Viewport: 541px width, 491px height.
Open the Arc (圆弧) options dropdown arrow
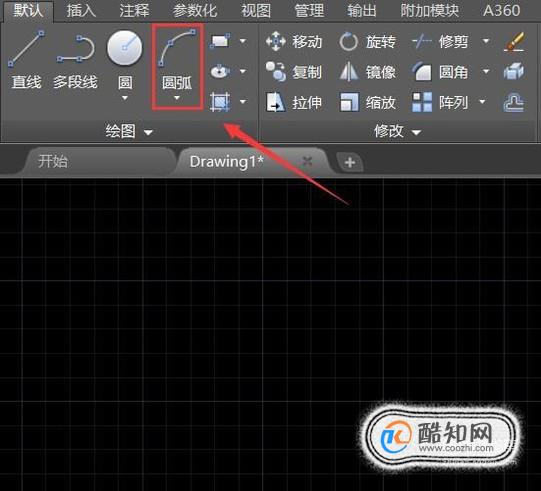(x=177, y=98)
